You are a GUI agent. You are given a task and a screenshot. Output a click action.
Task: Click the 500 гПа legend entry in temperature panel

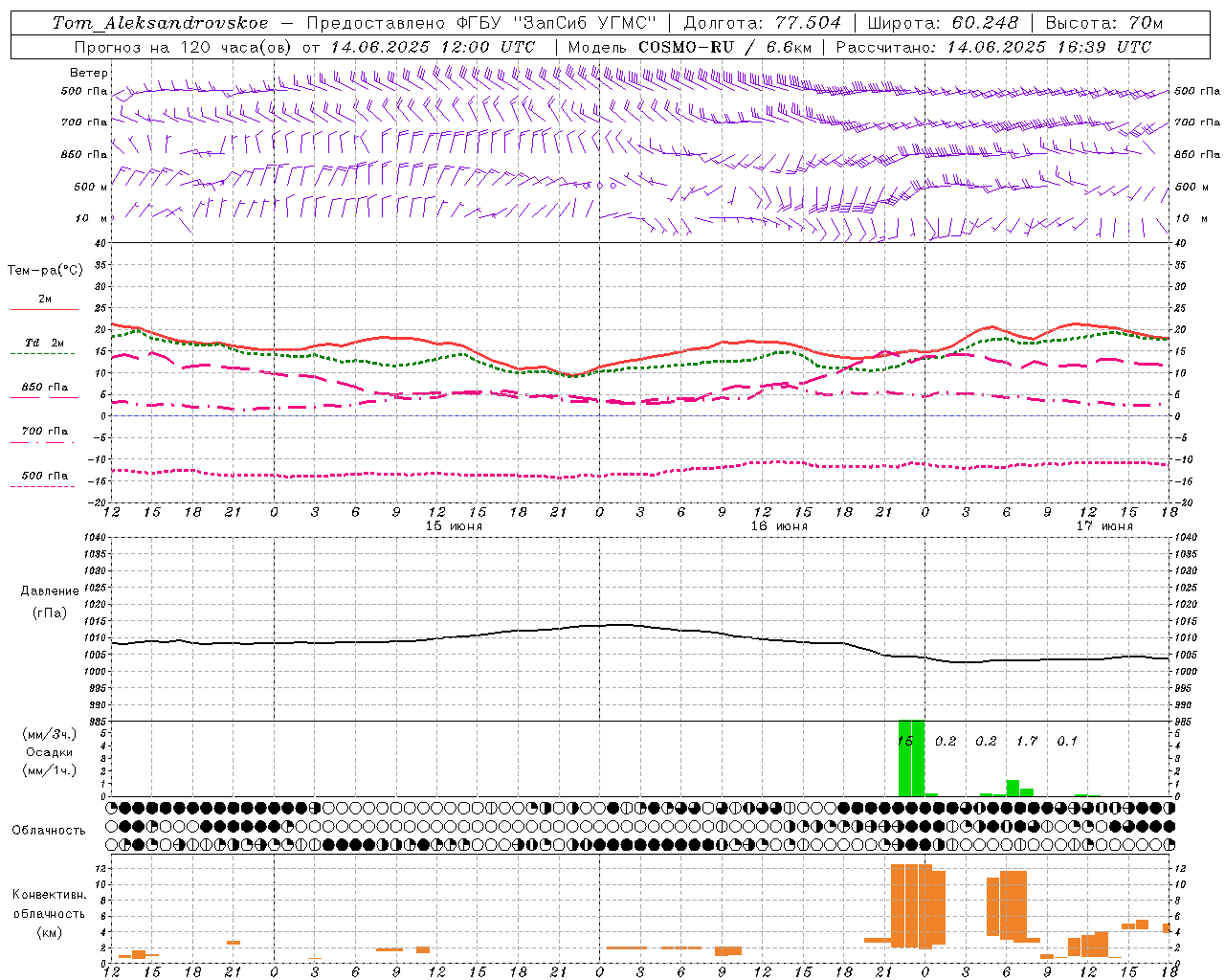click(x=45, y=476)
